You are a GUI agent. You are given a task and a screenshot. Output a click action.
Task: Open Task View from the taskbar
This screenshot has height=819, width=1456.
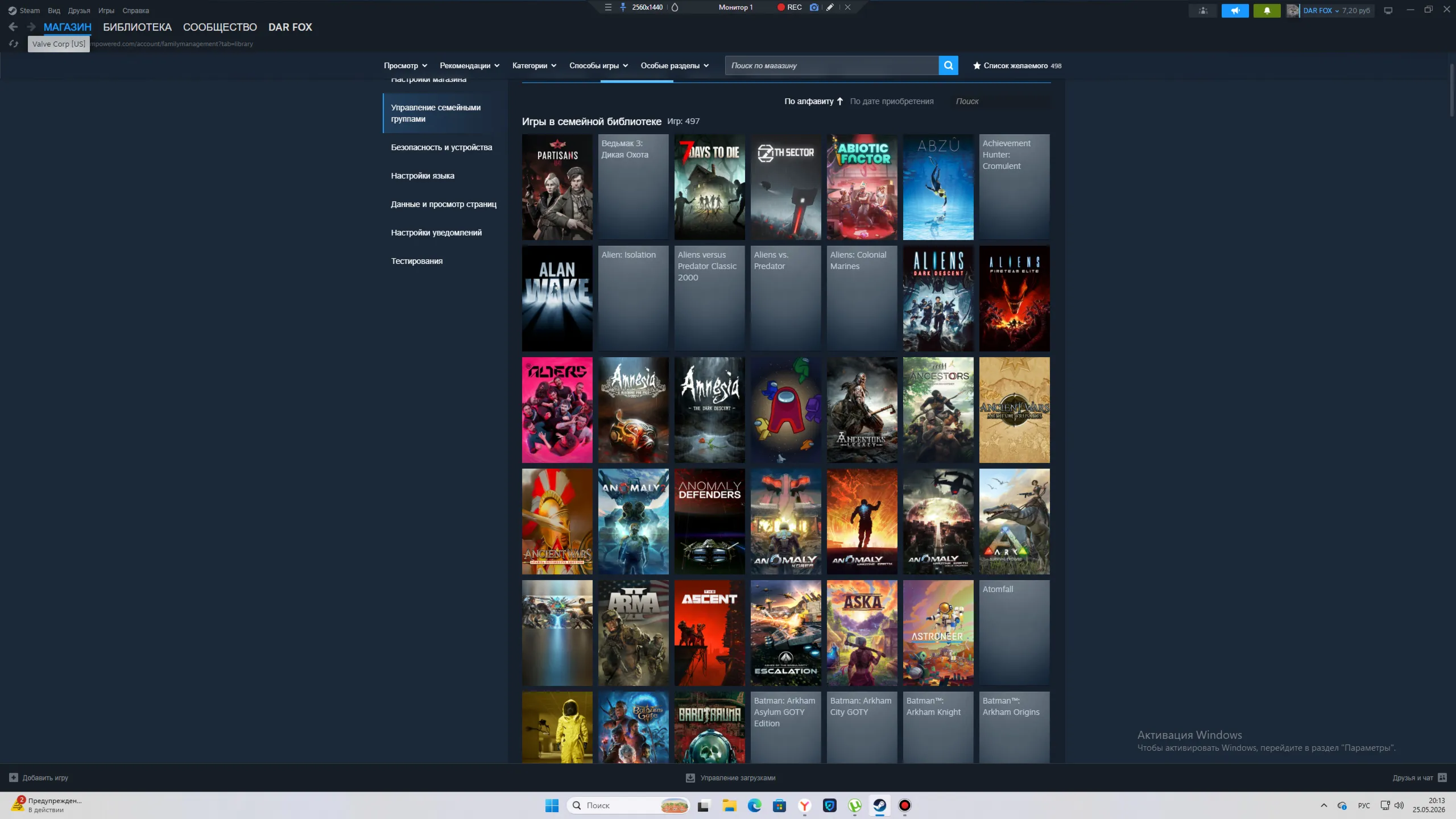(x=704, y=805)
